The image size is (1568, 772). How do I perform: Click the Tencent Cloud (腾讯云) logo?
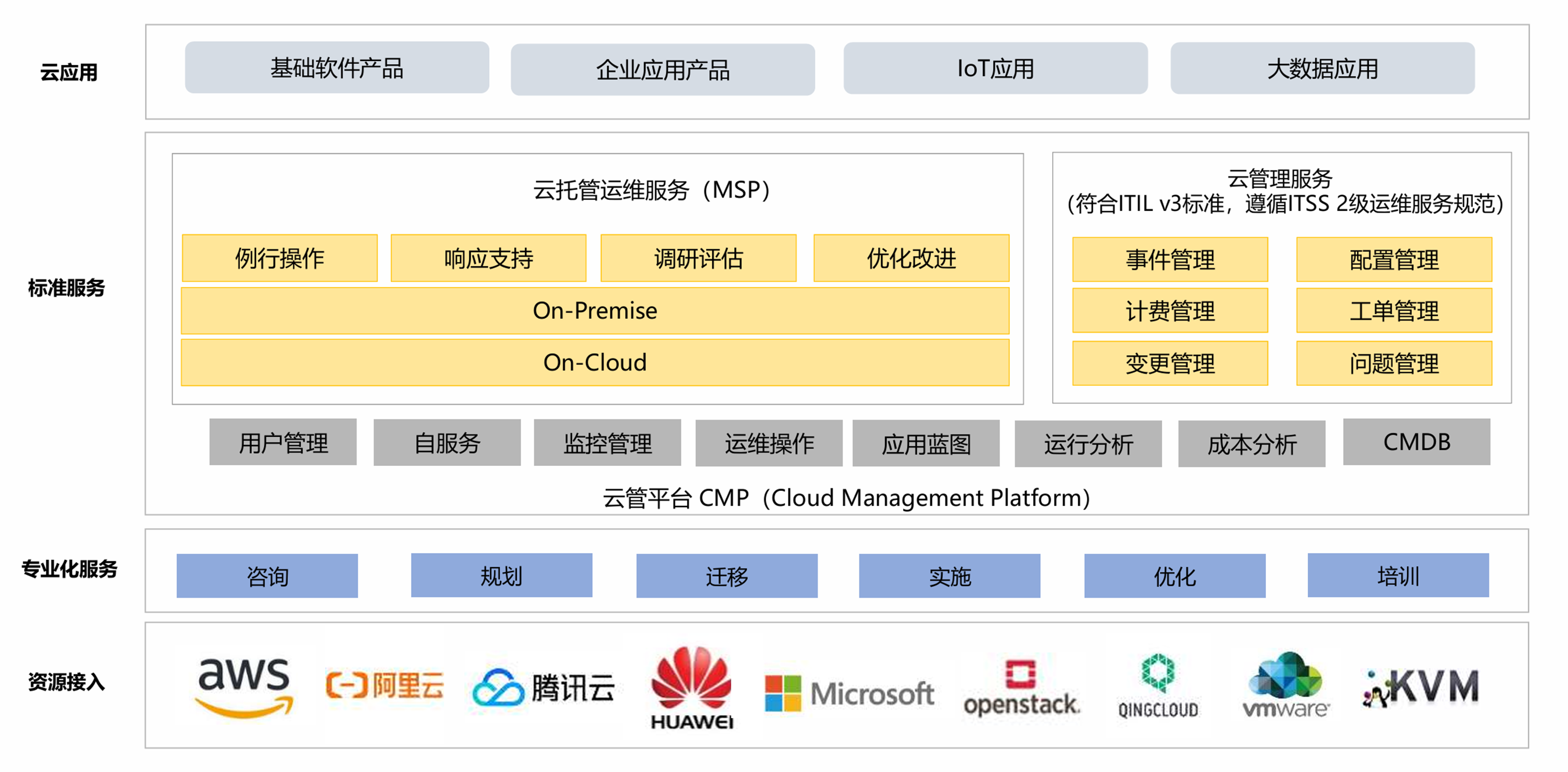[x=544, y=687]
